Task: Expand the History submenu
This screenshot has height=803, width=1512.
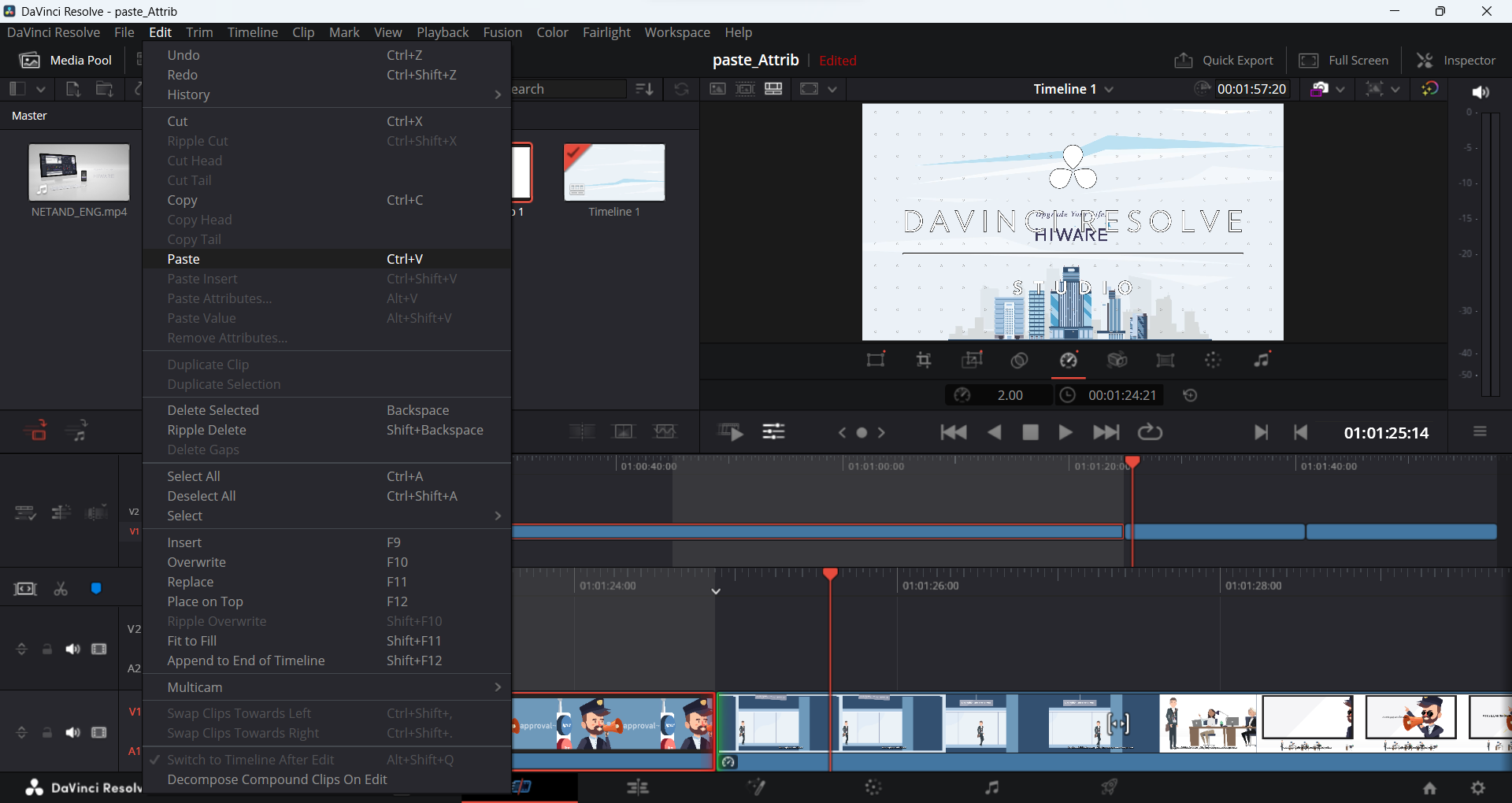Action: 327,94
